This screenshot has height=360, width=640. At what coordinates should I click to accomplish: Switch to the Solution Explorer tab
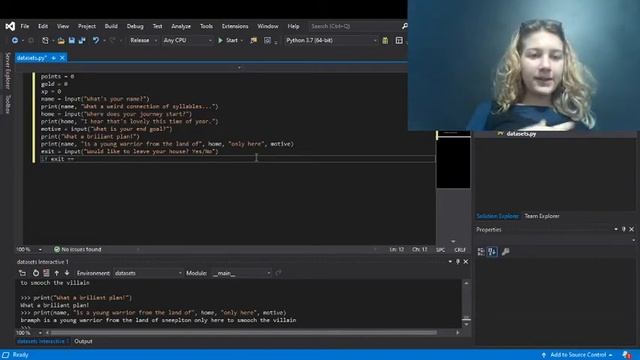(x=498, y=216)
